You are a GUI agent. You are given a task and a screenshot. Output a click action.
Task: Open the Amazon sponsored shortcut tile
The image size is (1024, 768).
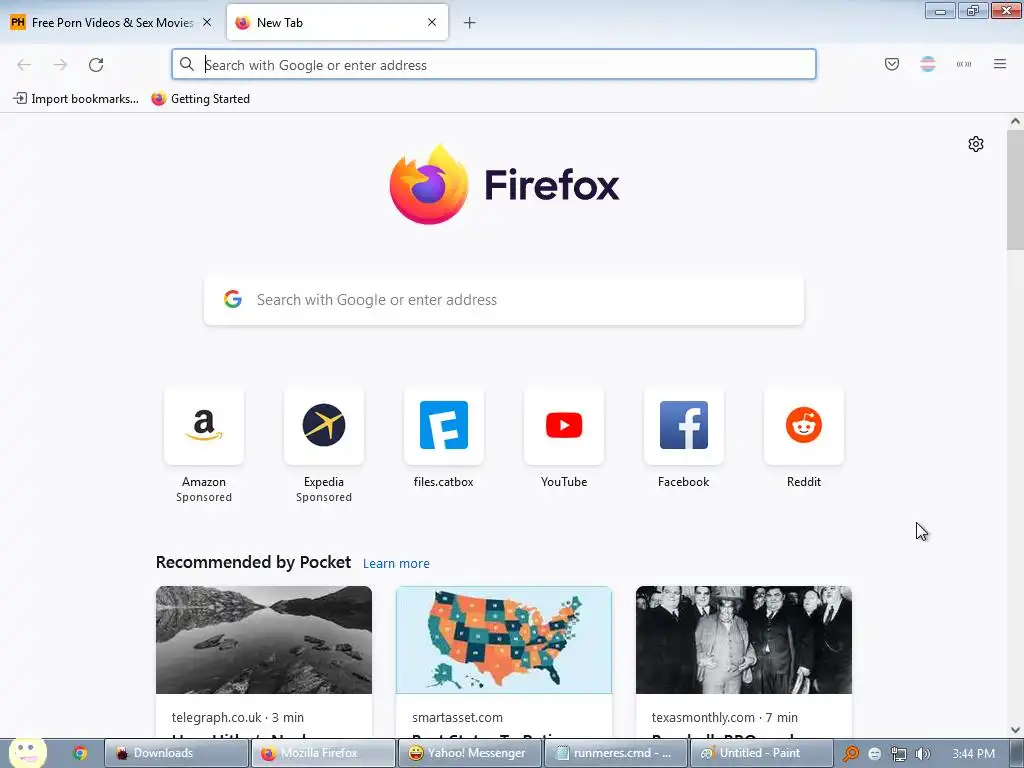tap(204, 426)
